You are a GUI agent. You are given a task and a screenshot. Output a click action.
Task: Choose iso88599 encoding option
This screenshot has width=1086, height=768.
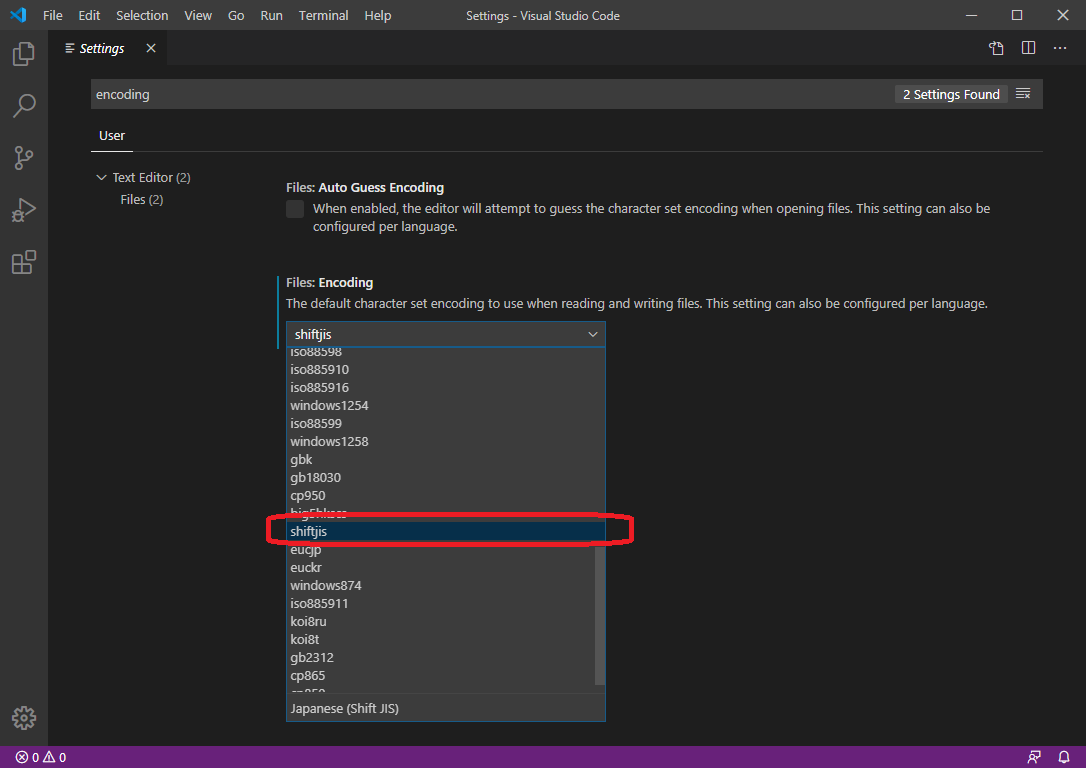click(x=445, y=424)
